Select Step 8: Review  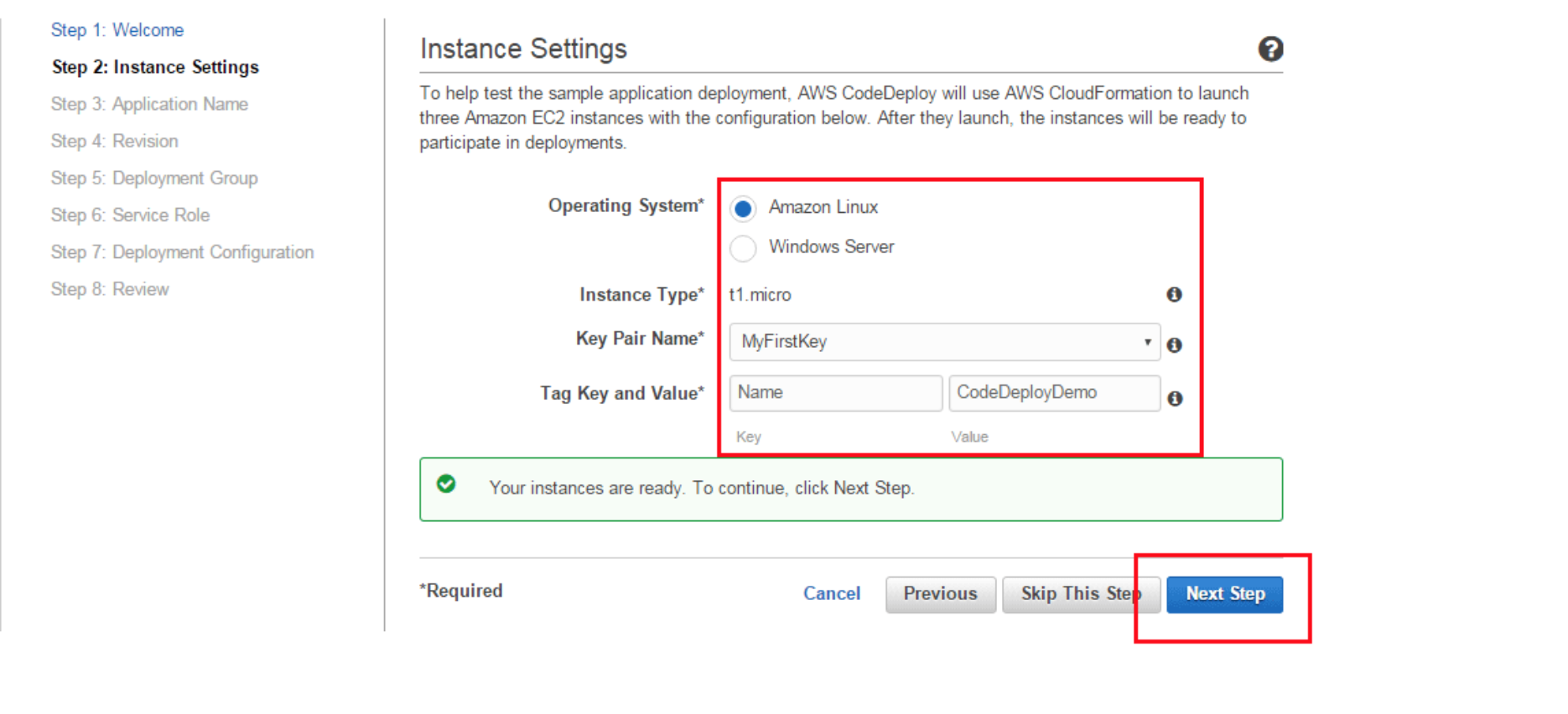[x=110, y=289]
